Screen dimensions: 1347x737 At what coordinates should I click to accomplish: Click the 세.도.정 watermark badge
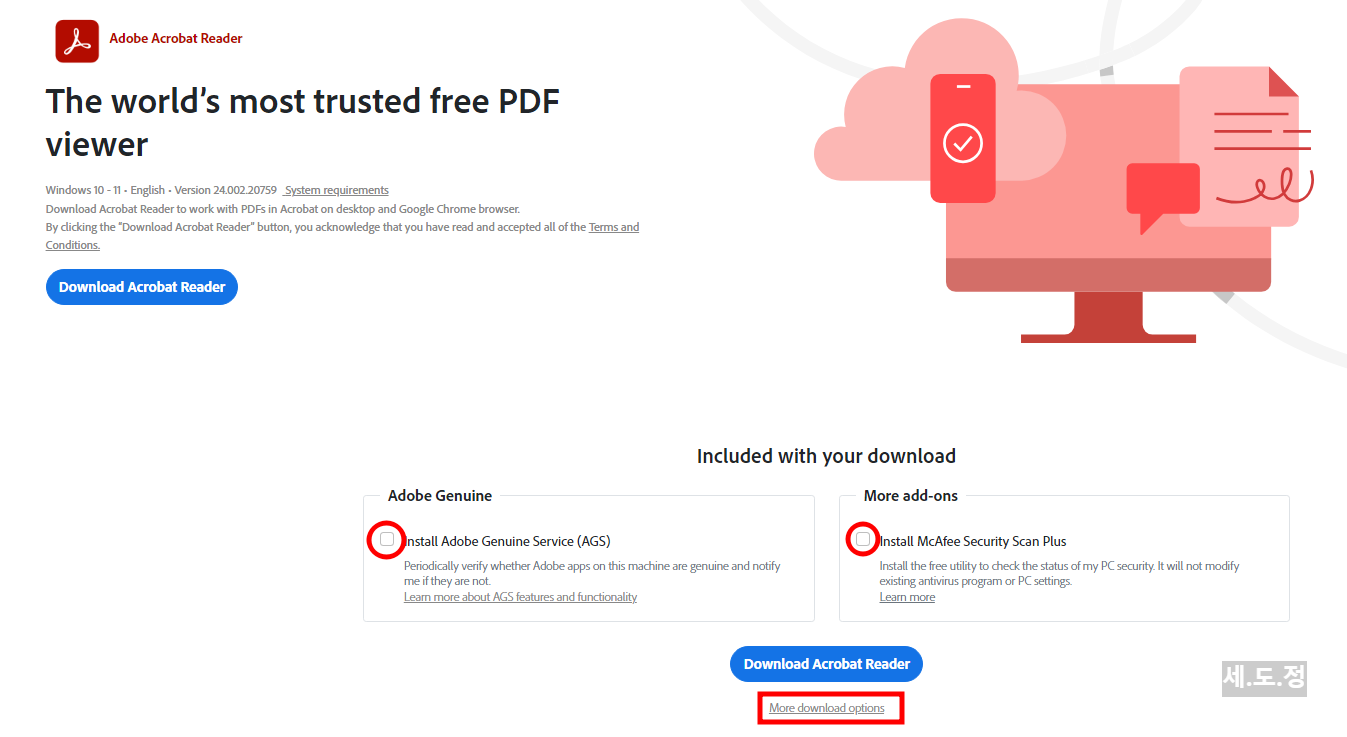1264,678
